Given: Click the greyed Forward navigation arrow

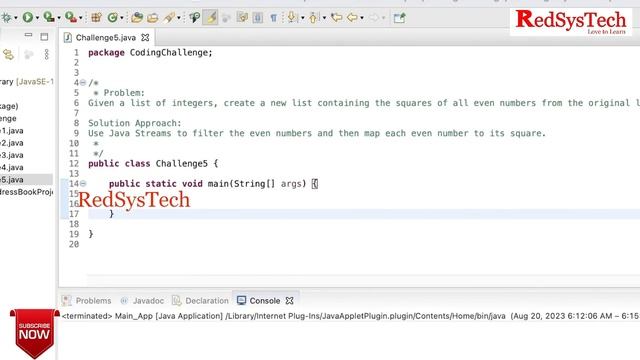Looking at the screenshot, I should [x=373, y=18].
